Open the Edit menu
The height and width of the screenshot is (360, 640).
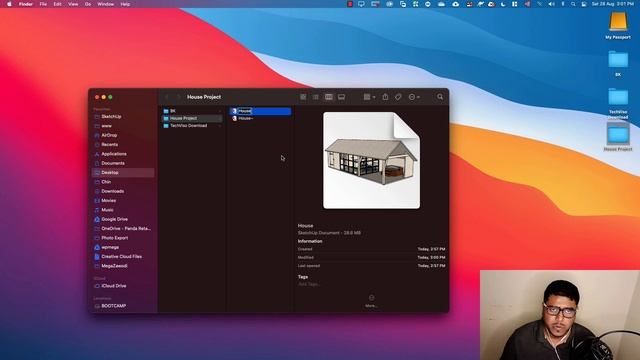(x=58, y=4)
